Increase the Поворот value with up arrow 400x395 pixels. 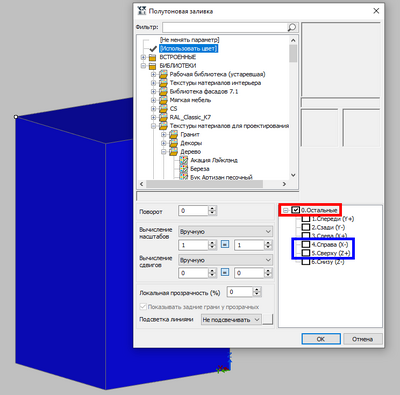(213, 208)
